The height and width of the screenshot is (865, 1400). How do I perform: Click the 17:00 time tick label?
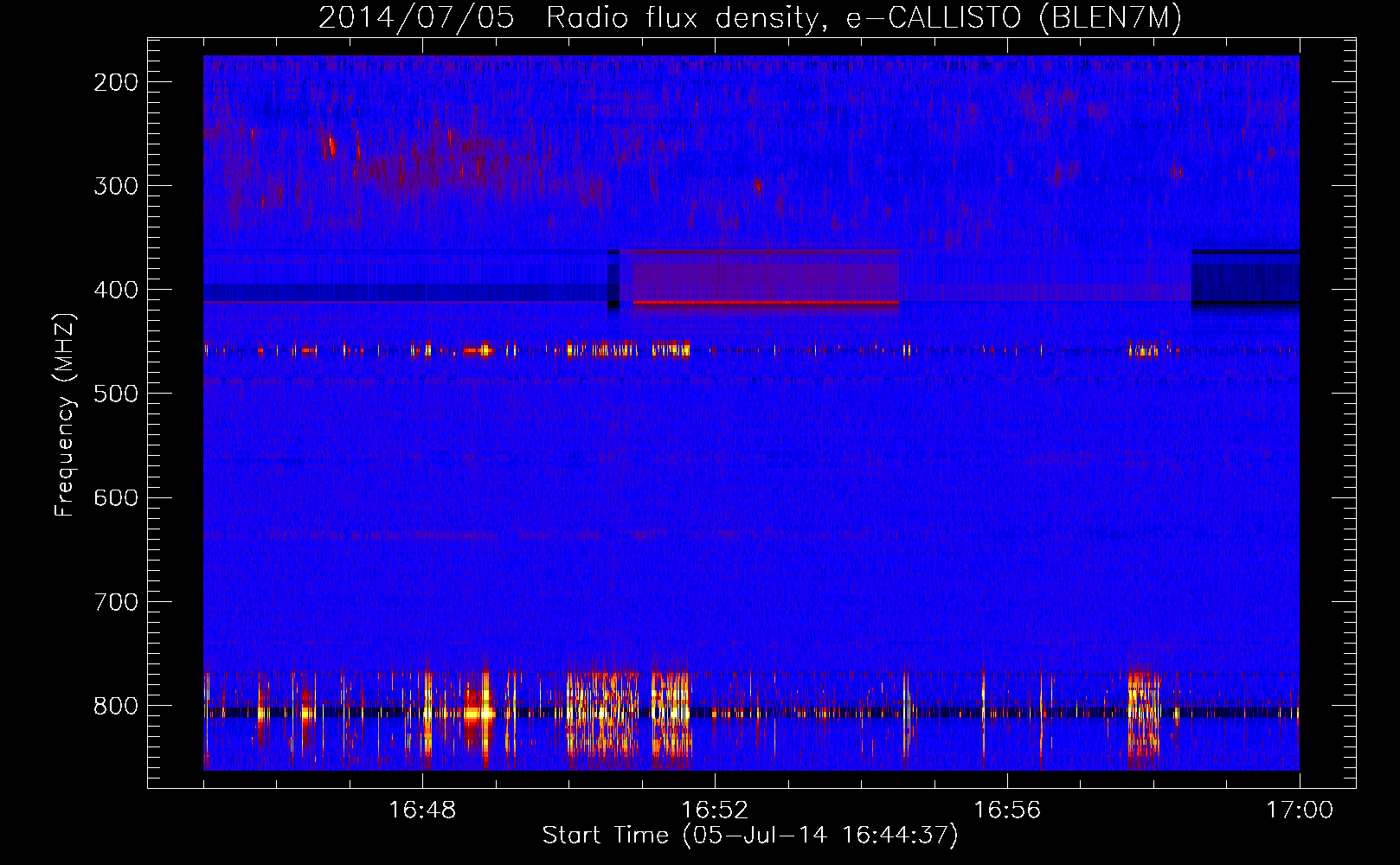coord(1300,810)
